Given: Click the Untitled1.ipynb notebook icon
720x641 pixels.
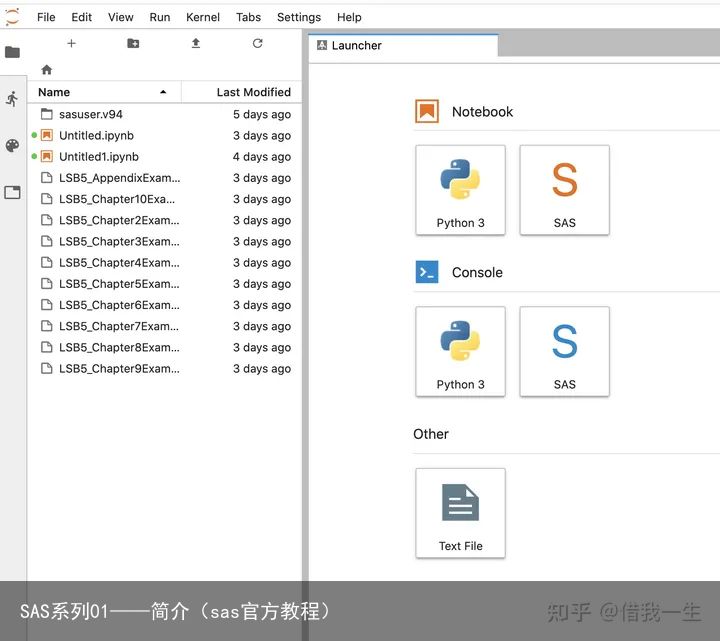Looking at the screenshot, I should [x=46, y=156].
